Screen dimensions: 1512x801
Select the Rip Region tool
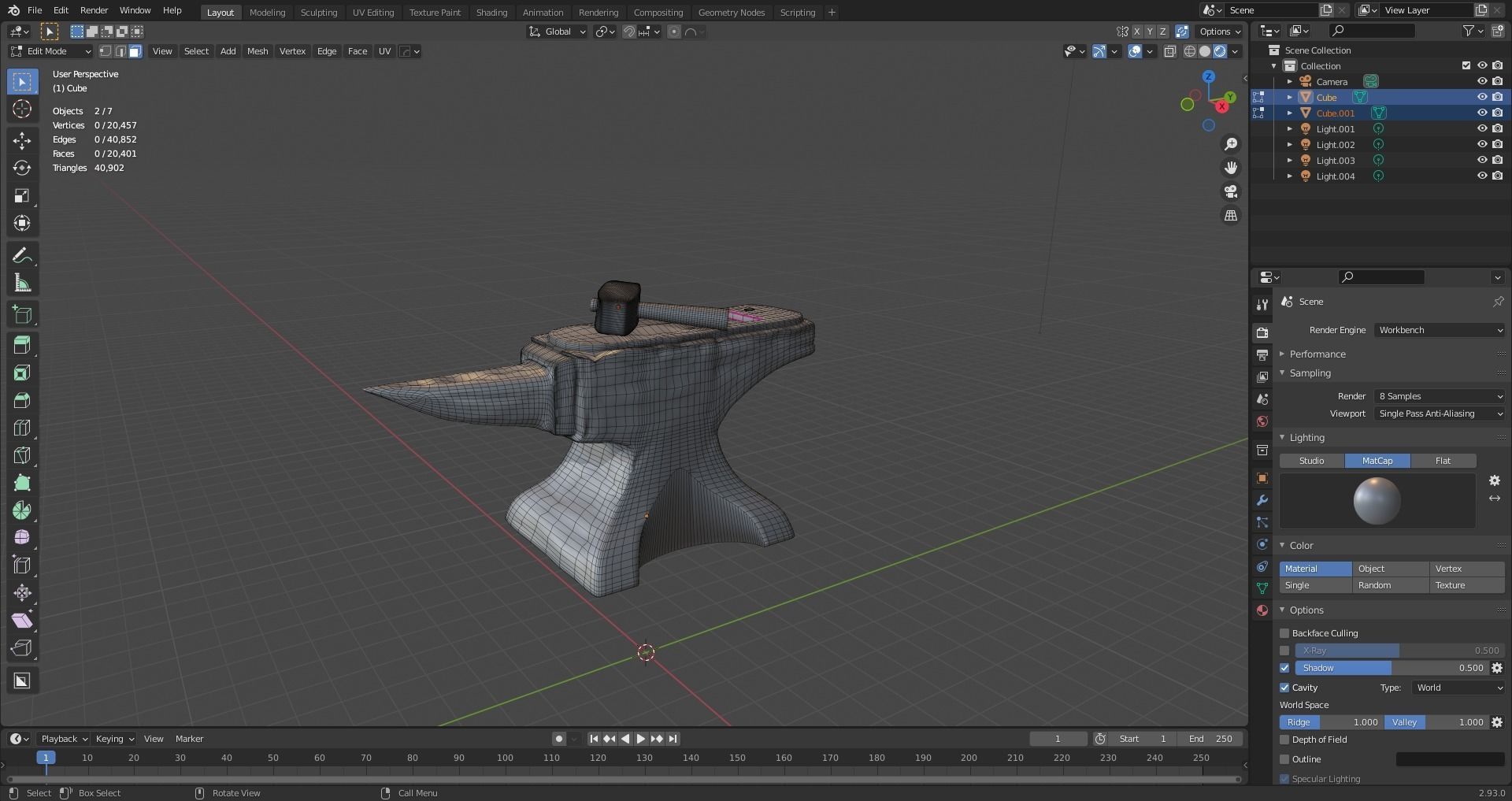pos(22,648)
